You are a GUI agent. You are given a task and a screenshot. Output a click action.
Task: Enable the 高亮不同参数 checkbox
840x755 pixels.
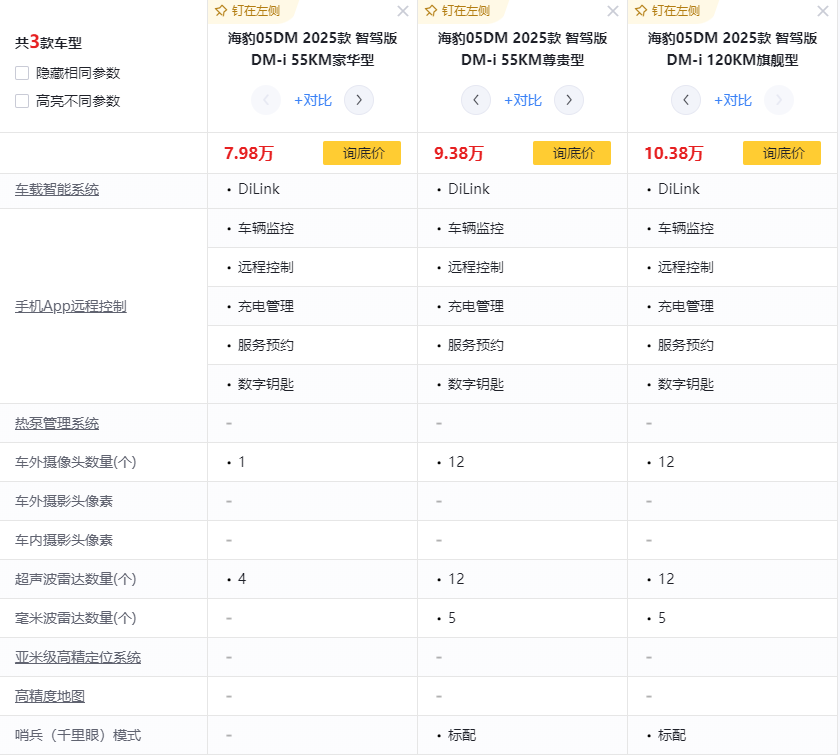pos(22,101)
